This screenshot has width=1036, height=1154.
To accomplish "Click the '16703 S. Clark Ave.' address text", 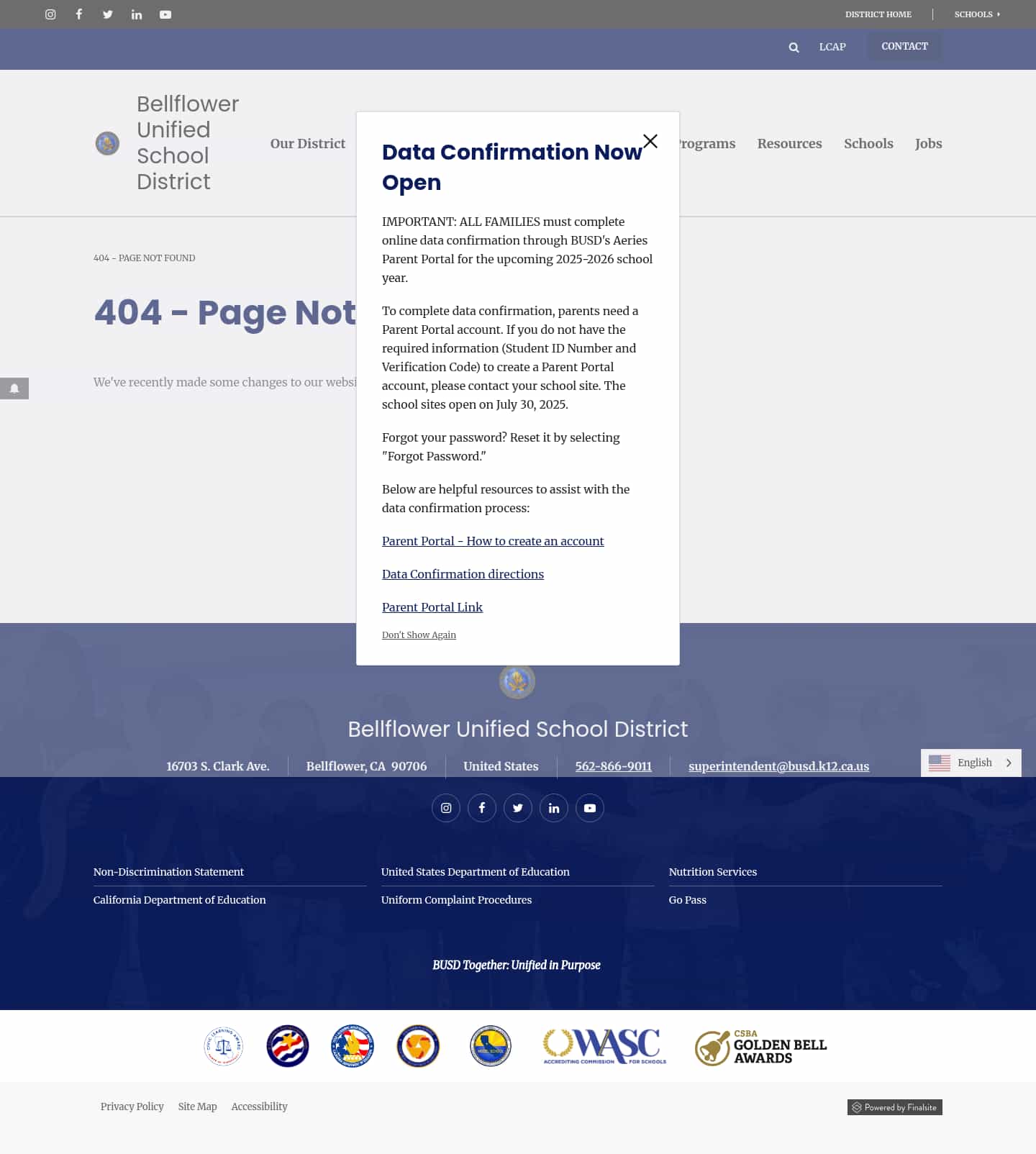I will (218, 766).
